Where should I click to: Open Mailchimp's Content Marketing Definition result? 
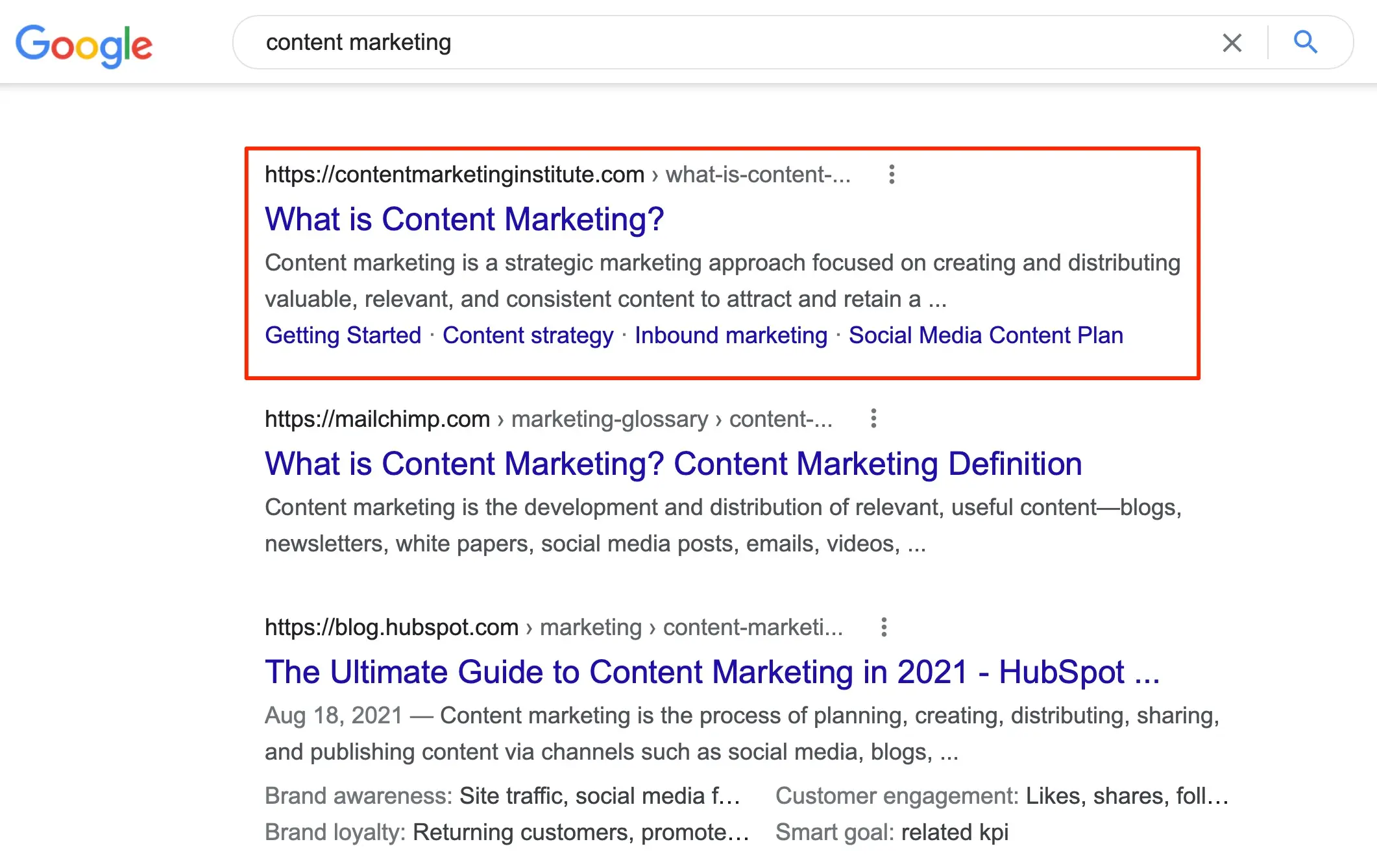click(673, 464)
